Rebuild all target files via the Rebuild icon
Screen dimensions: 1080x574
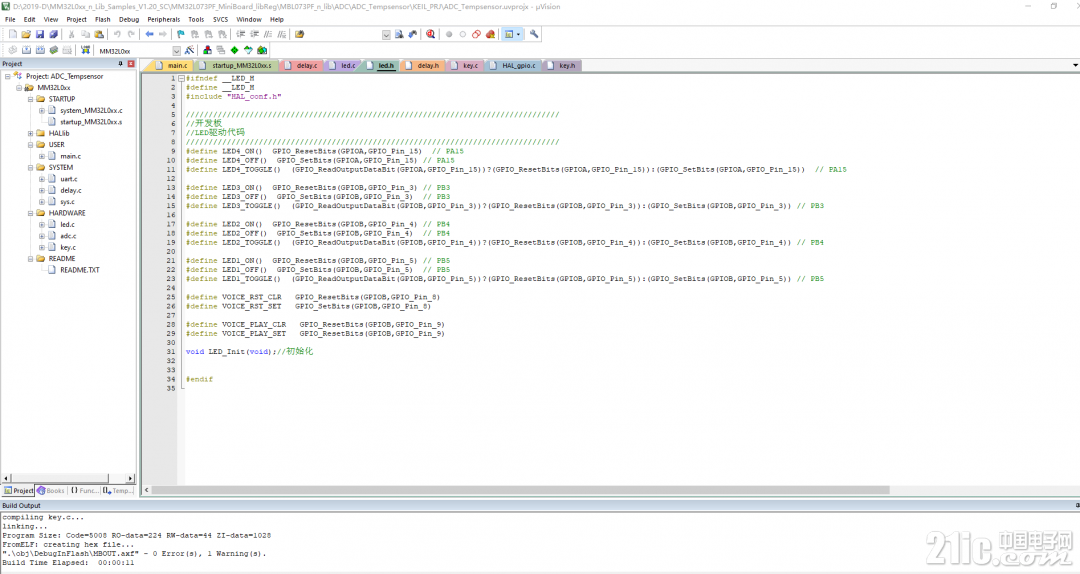pos(40,50)
